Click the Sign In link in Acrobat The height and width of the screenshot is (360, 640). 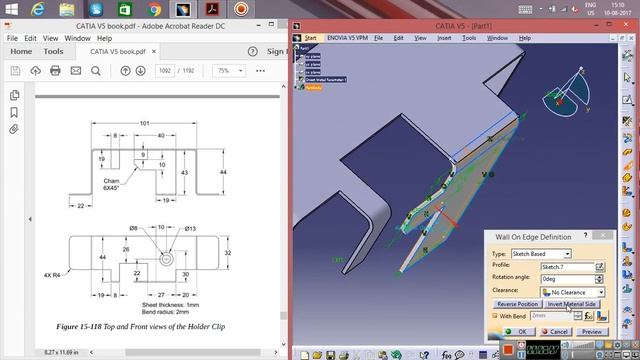(277, 51)
